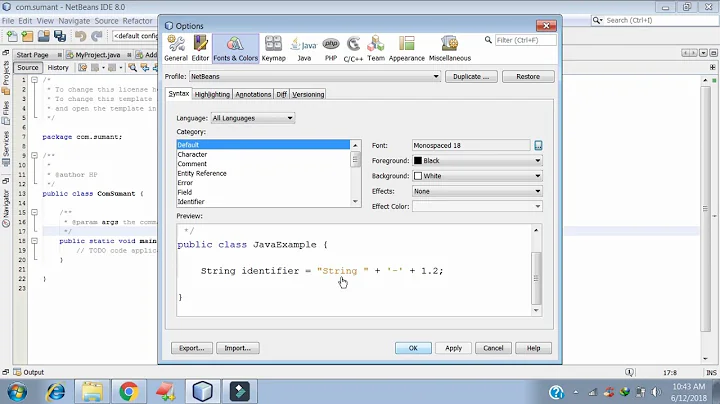The image size is (720, 404).
Task: Click the New File toolbar icon
Action: [x=11, y=36]
